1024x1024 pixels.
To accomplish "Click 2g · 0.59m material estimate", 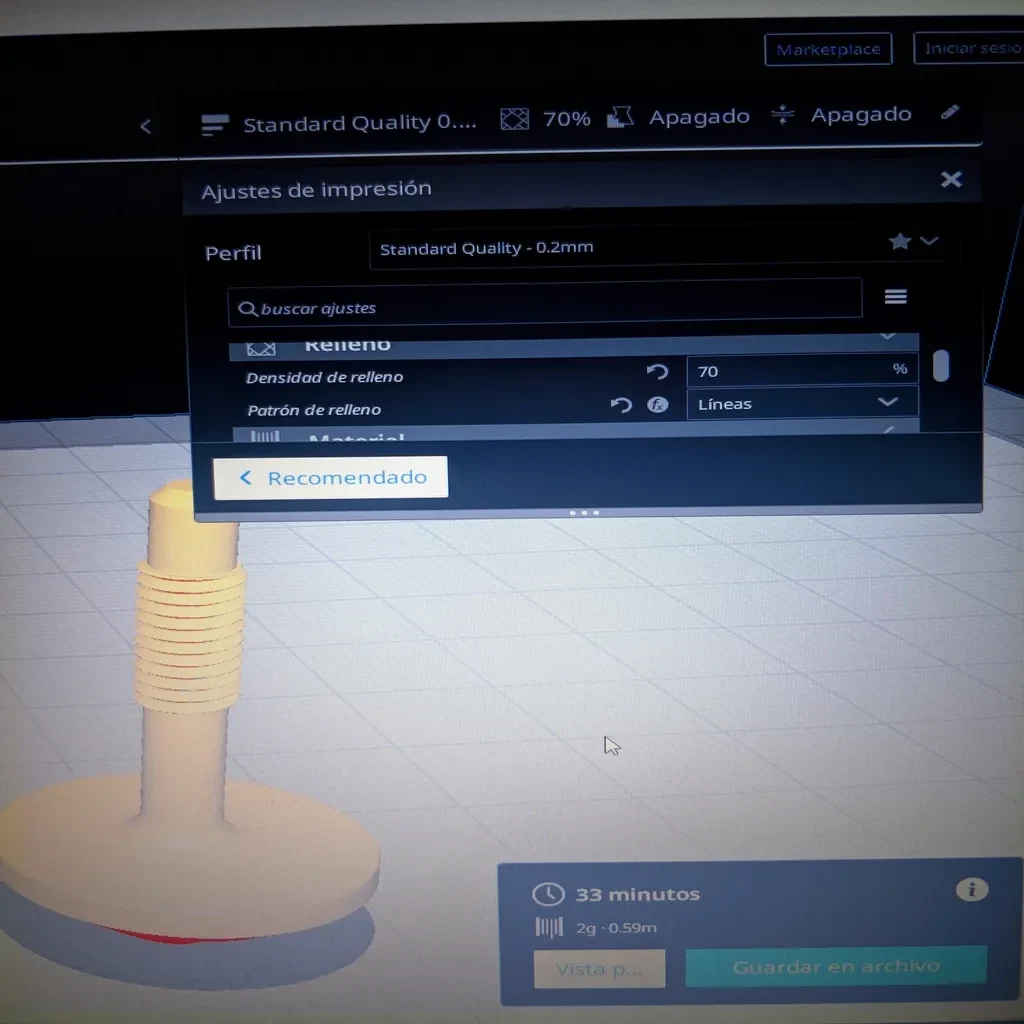I will click(616, 927).
